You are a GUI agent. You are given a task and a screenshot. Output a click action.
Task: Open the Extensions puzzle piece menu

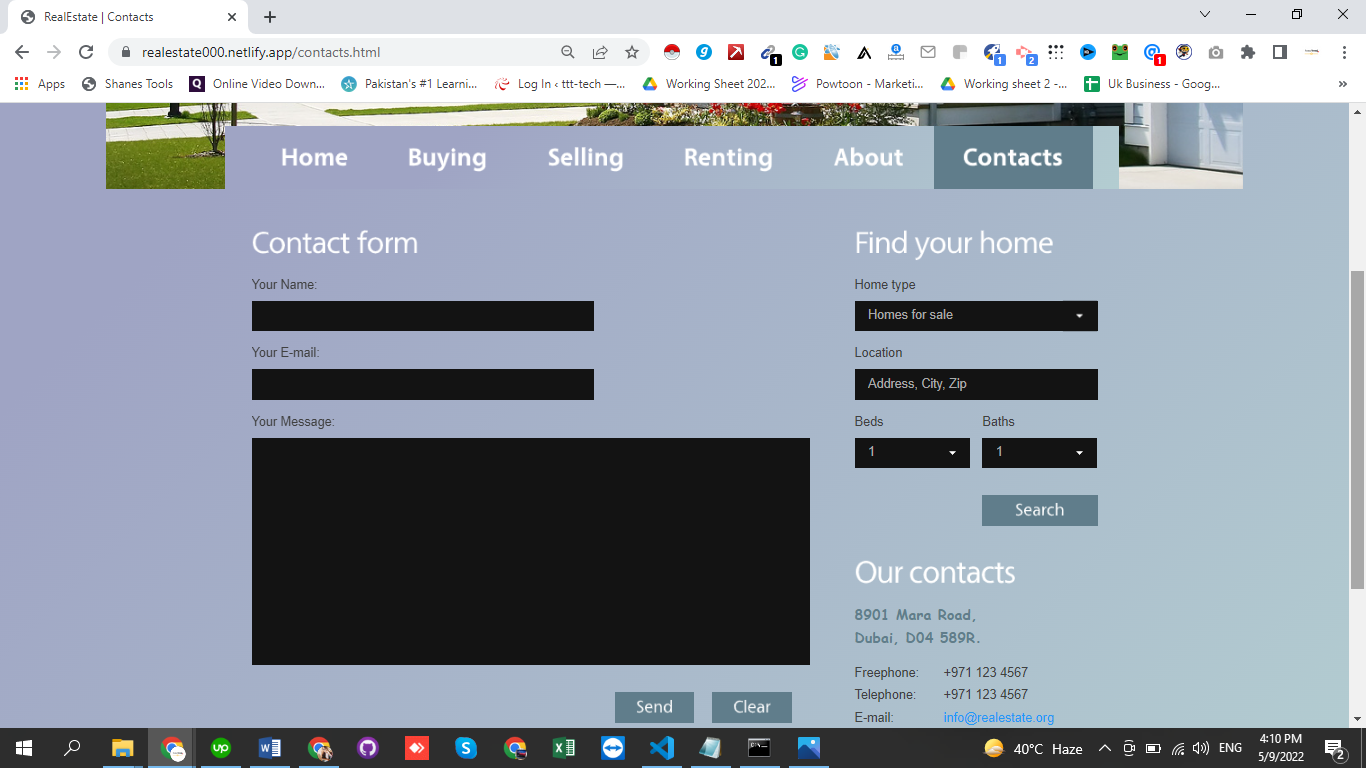[1247, 52]
